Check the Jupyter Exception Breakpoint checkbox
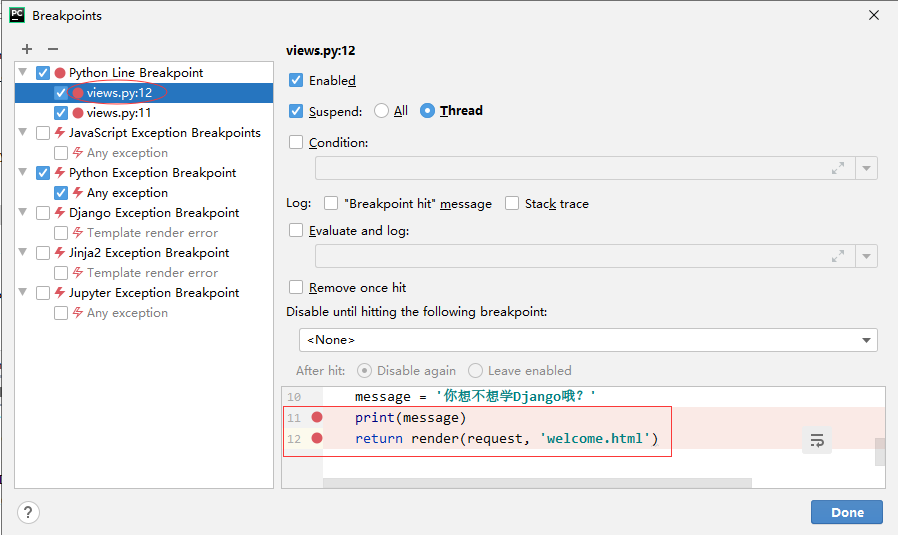Viewport: 898px width, 535px height. click(43, 293)
